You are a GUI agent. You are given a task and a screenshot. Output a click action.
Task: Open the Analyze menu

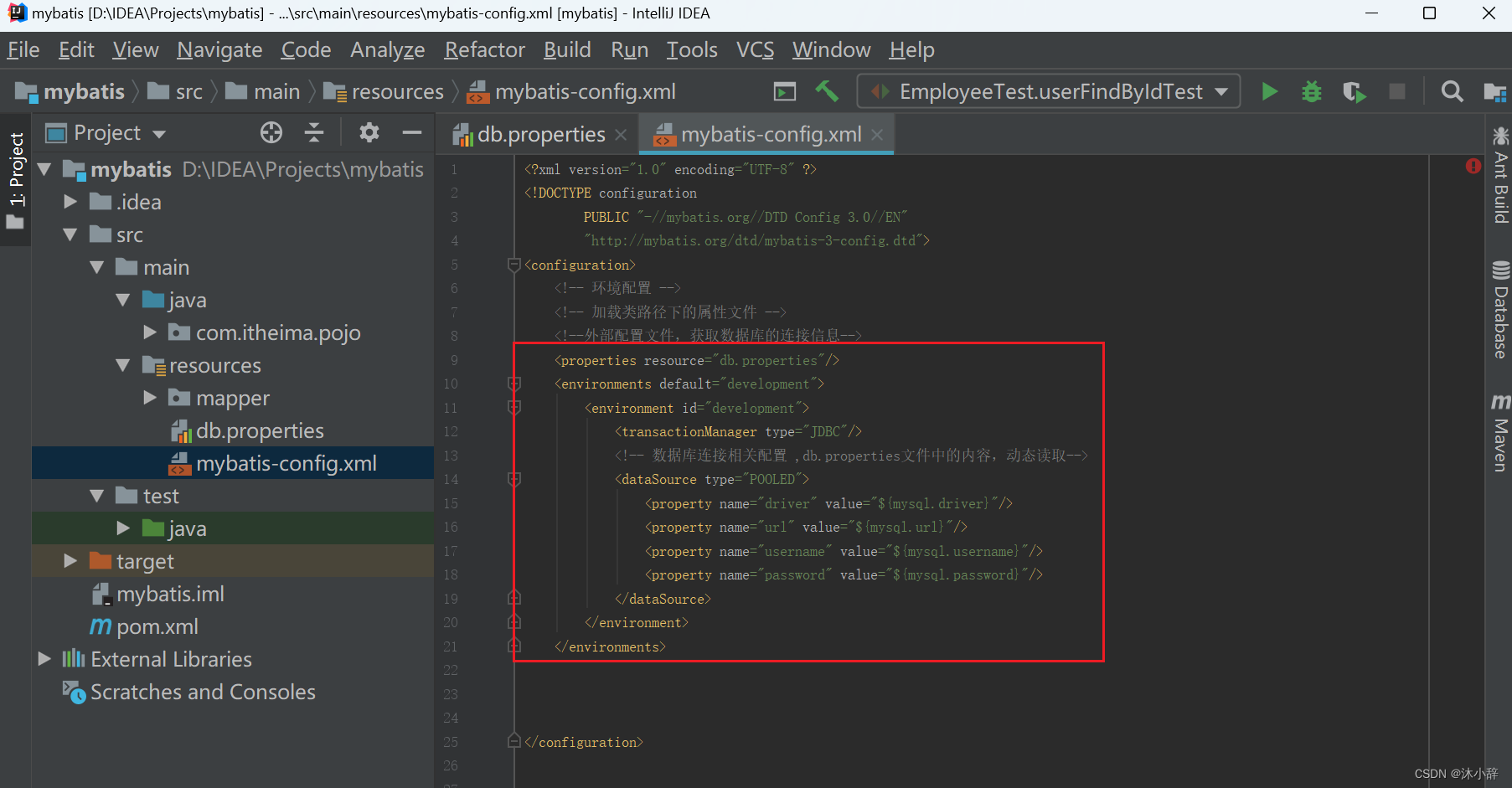click(x=387, y=50)
